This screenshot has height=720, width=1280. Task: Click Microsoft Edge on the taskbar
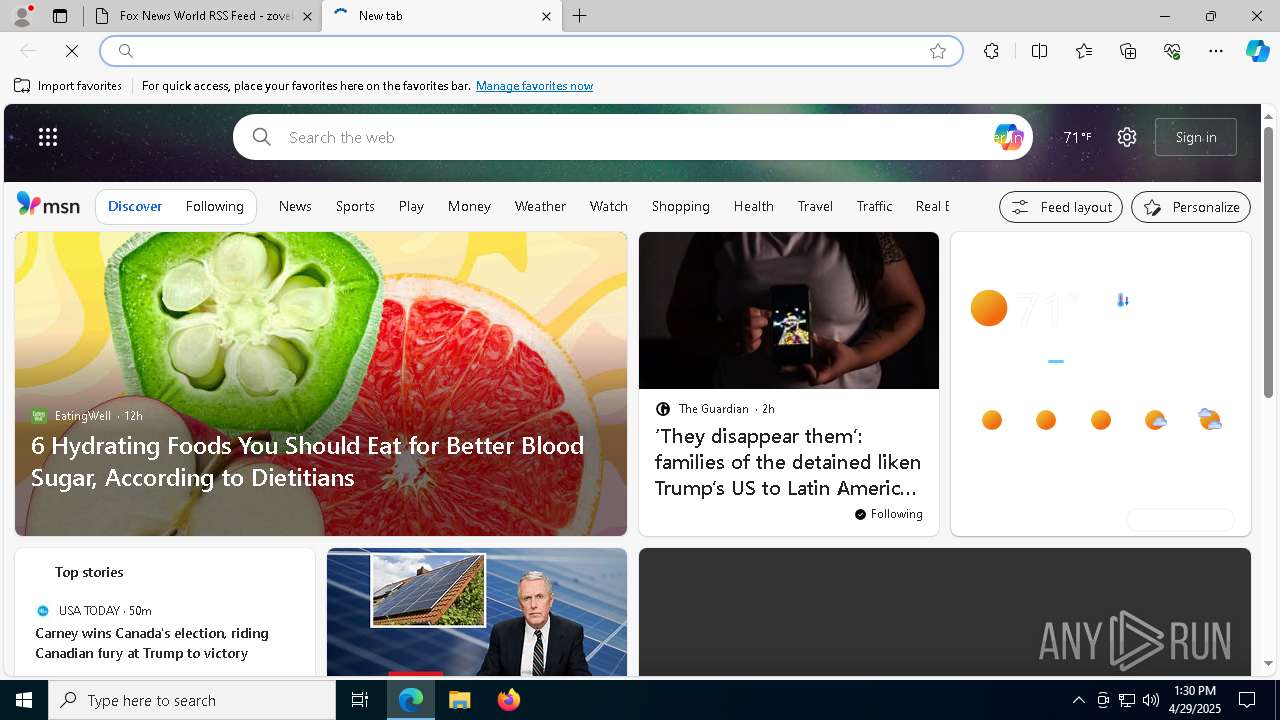pos(411,700)
